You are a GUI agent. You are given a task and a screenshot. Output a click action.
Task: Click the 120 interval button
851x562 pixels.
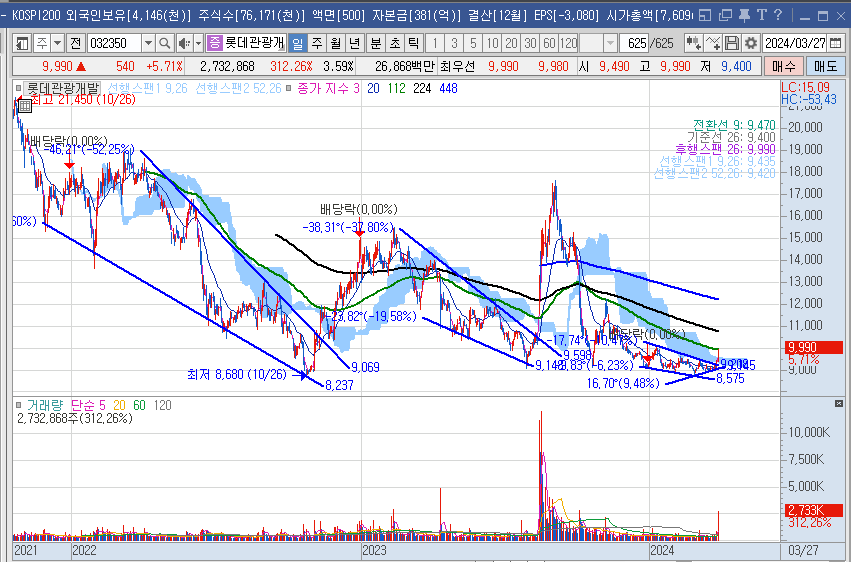point(568,43)
